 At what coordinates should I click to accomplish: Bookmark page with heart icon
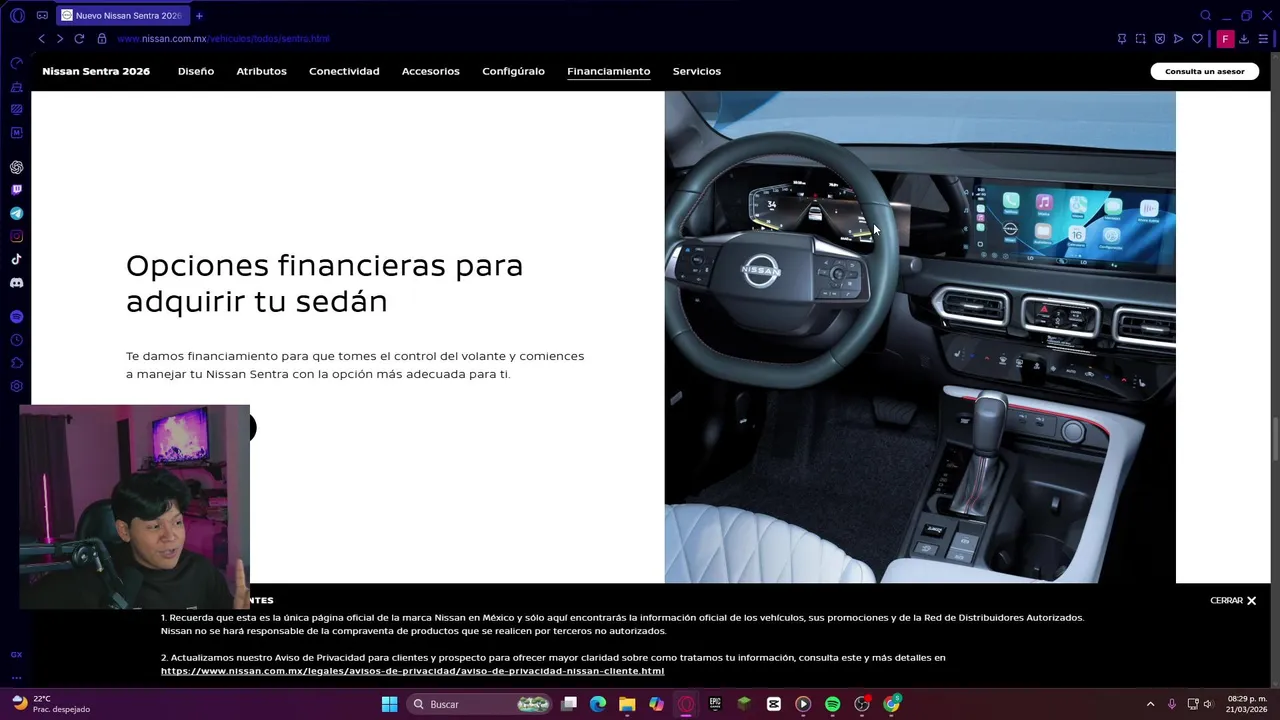tap(1197, 39)
